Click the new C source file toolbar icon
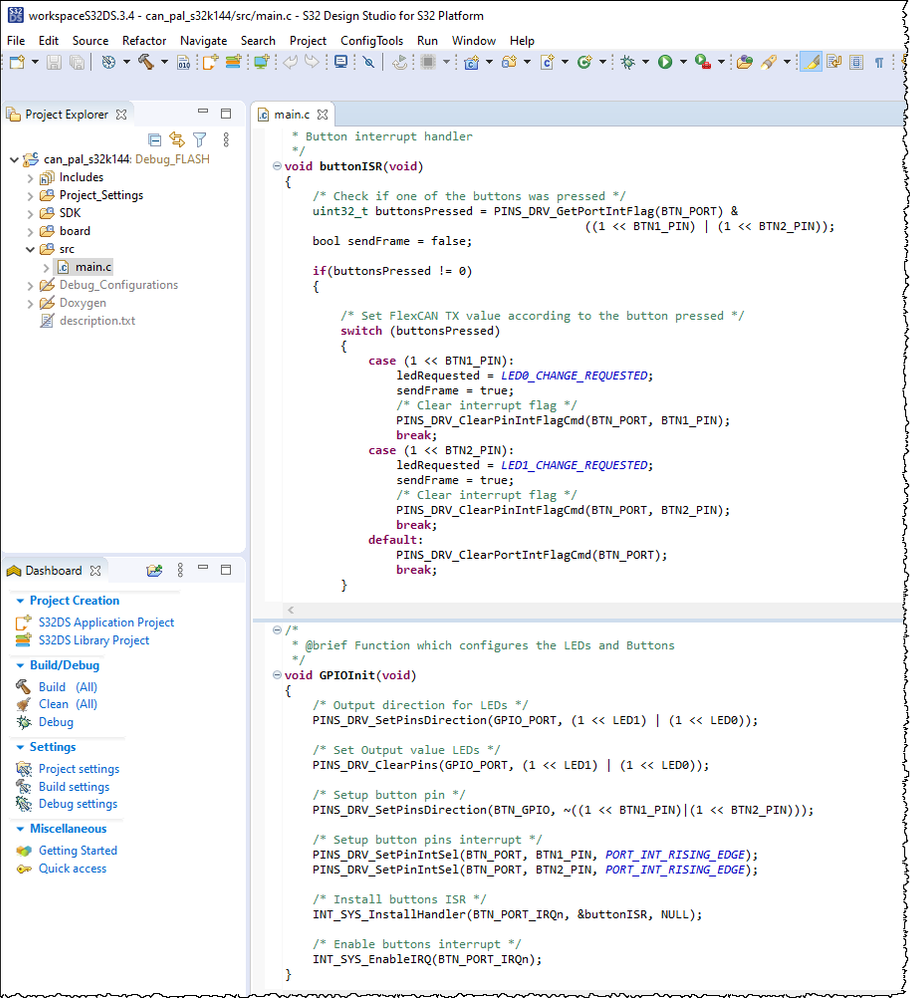Screen dimensions: 910x999 pyautogui.click(x=547, y=62)
